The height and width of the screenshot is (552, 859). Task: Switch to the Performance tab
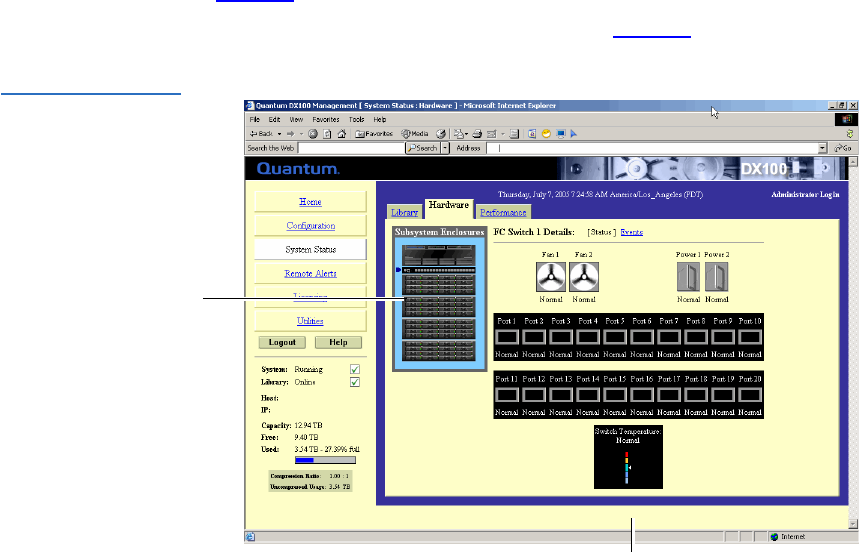coord(503,212)
